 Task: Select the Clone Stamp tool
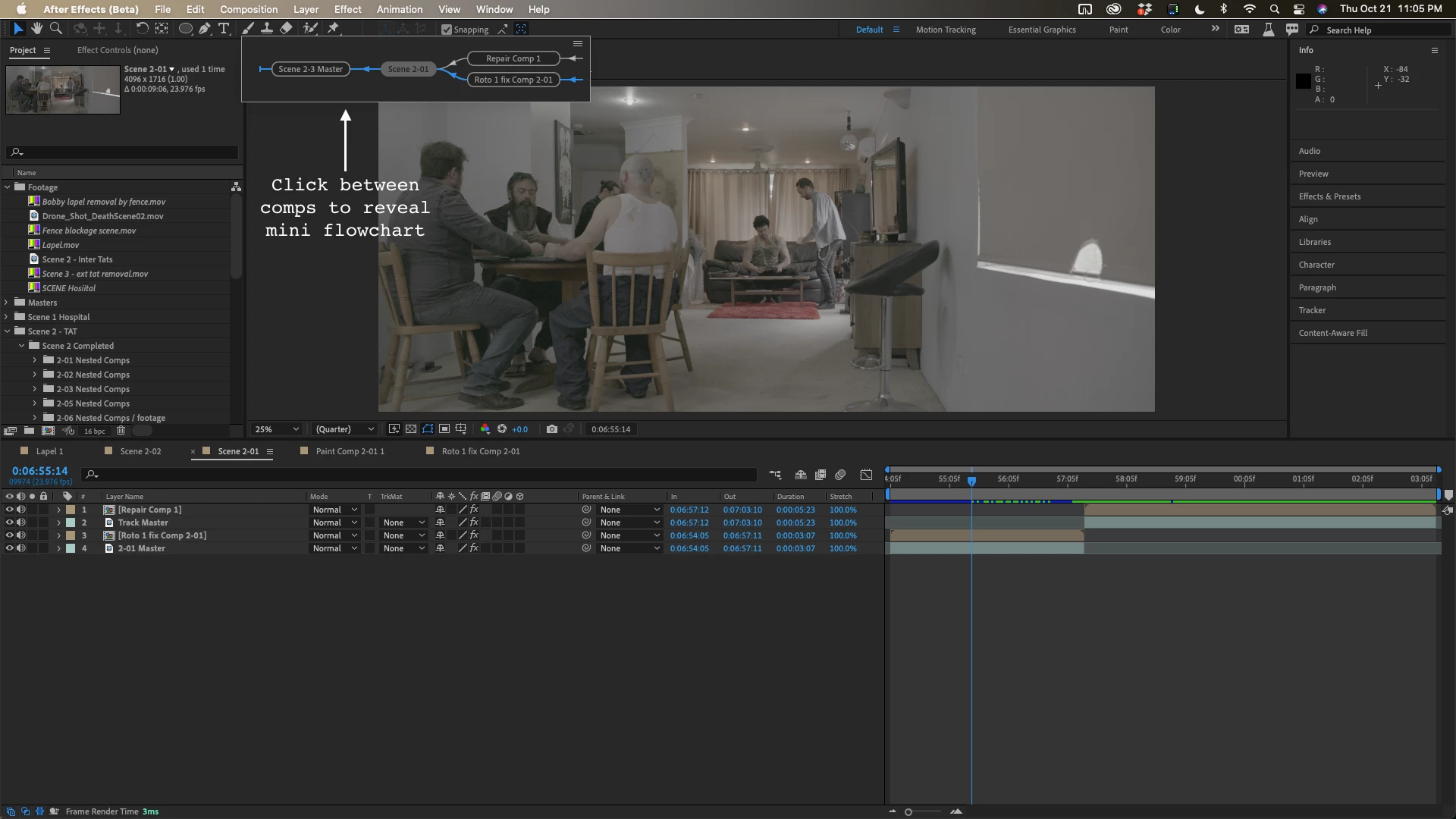(267, 29)
